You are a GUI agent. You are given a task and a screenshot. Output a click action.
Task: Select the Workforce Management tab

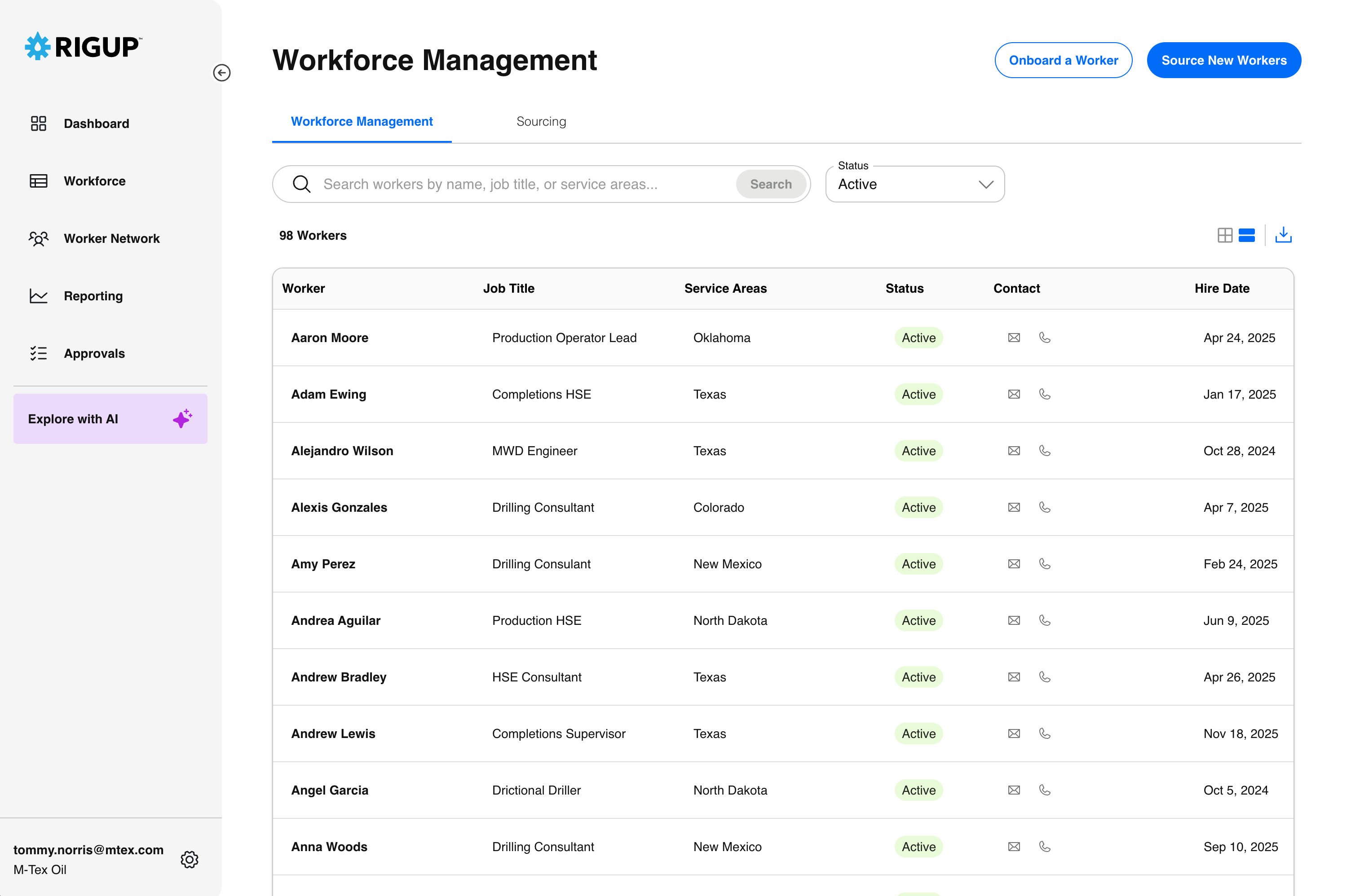[362, 121]
